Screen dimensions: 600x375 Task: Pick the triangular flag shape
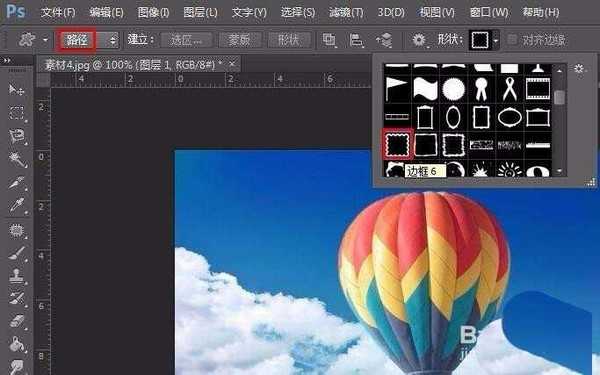pos(397,89)
